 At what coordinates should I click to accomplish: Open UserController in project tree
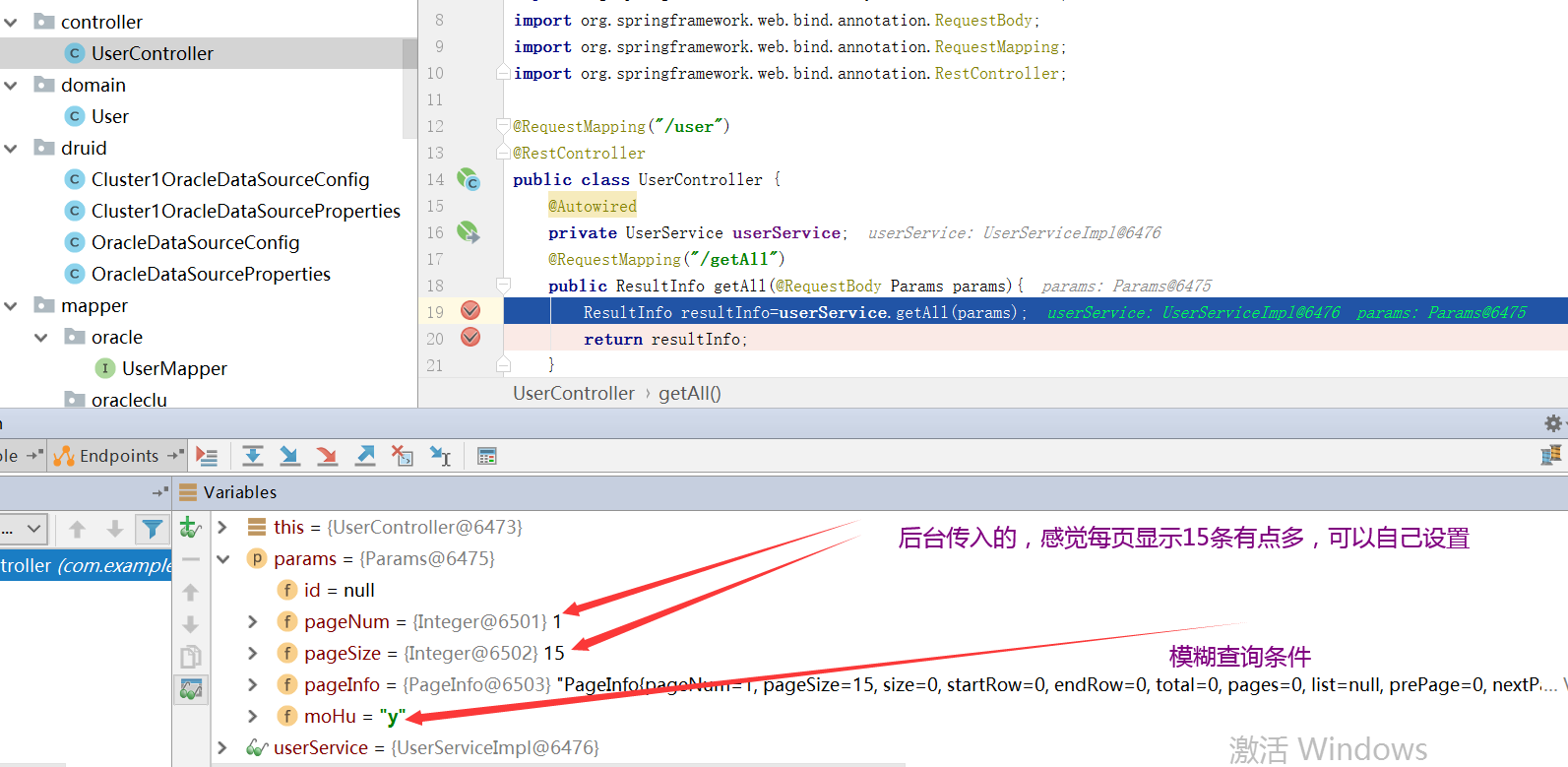click(153, 53)
